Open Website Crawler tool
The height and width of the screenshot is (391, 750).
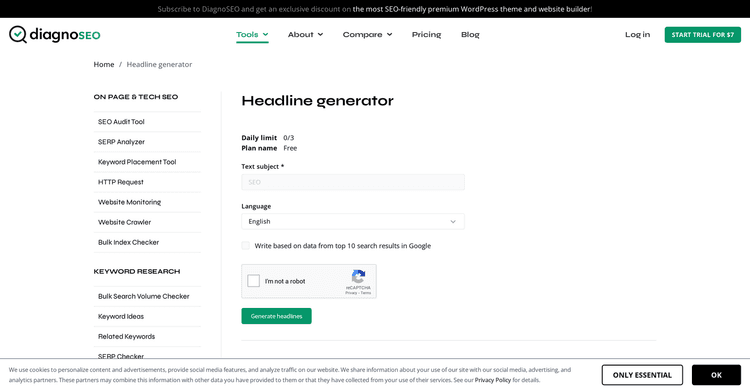pyautogui.click(x=124, y=222)
